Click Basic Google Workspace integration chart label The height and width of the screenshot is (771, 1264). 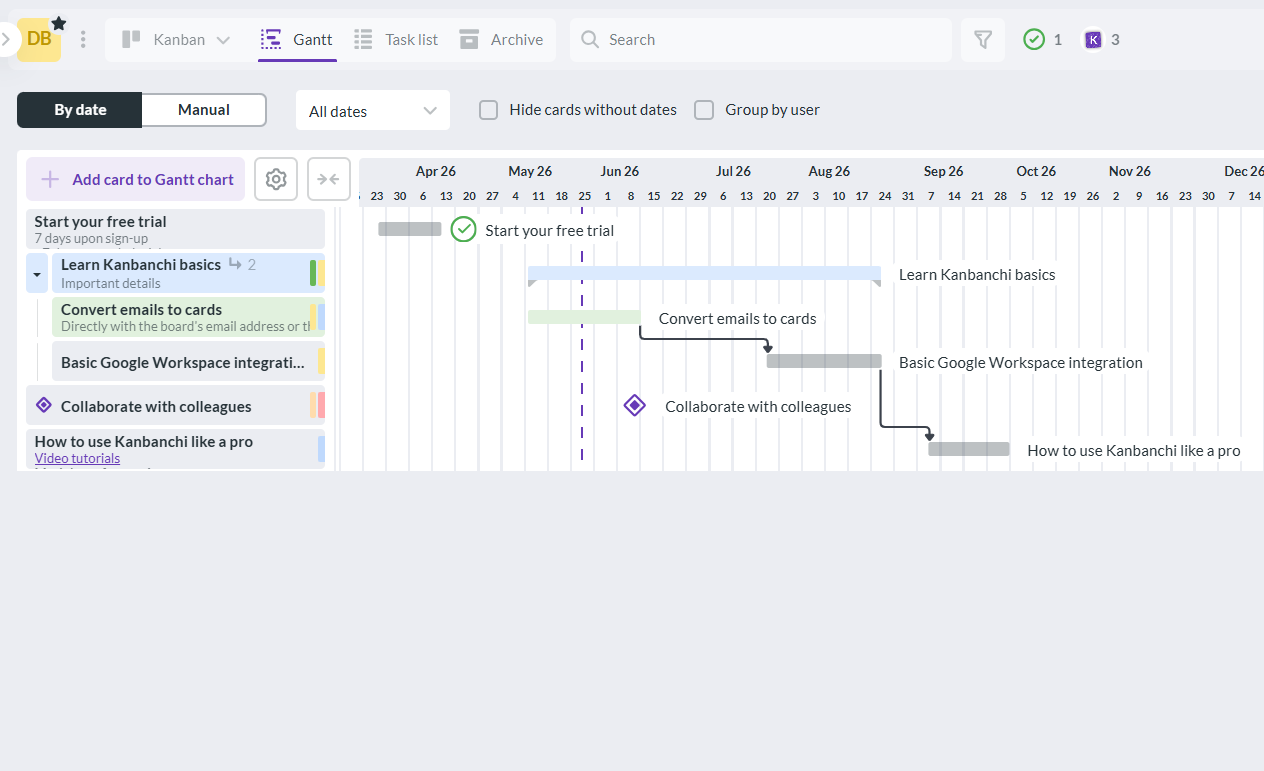[1021, 362]
